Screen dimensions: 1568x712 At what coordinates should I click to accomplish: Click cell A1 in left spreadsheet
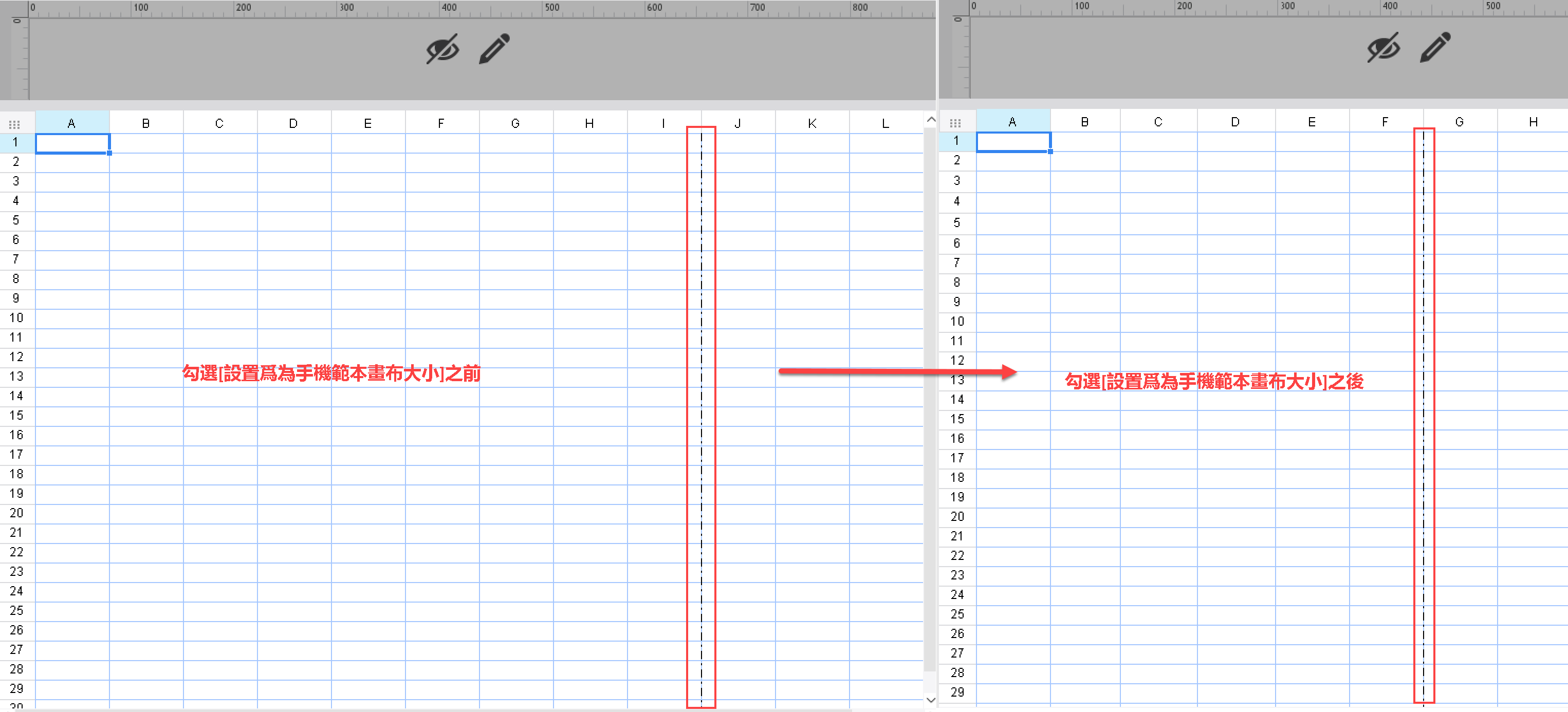pos(72,144)
